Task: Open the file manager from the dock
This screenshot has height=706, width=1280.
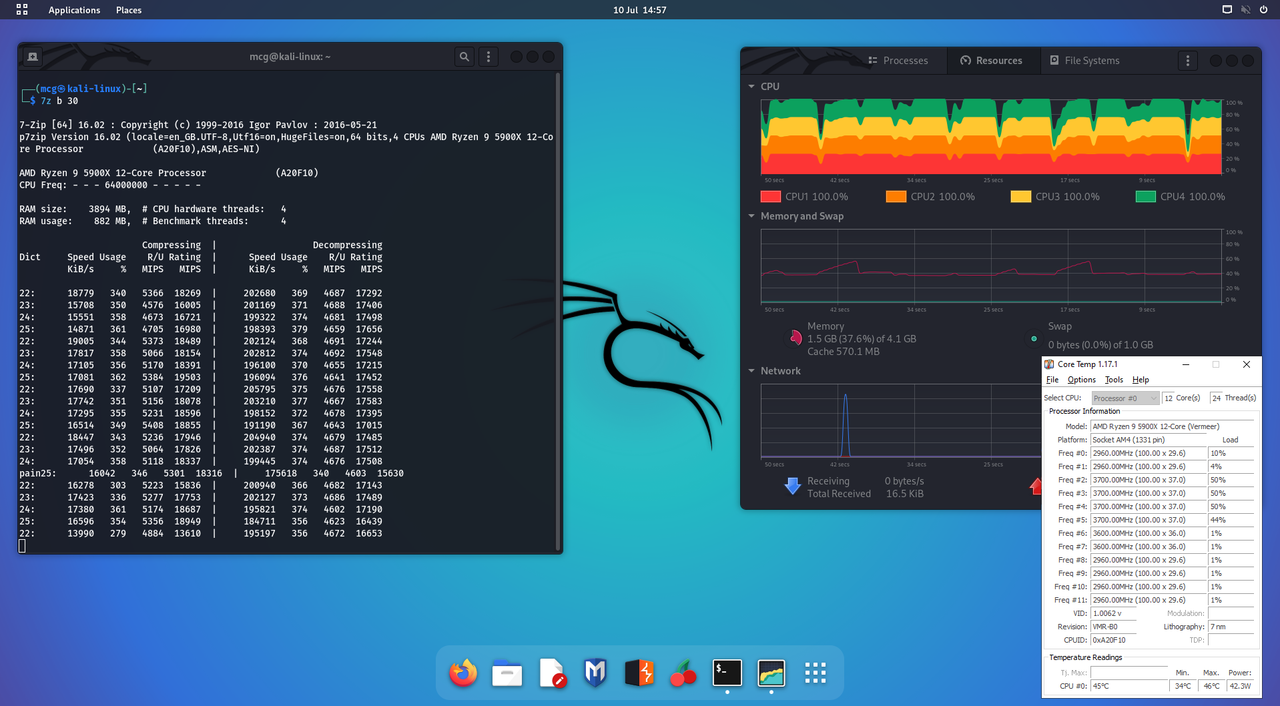Action: point(507,673)
